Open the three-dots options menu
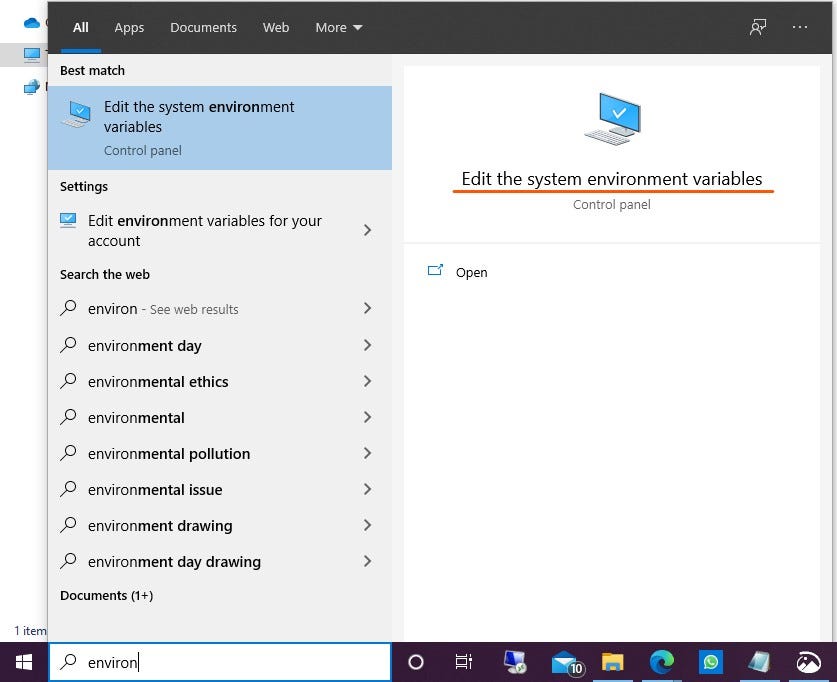This screenshot has height=682, width=837. [800, 27]
